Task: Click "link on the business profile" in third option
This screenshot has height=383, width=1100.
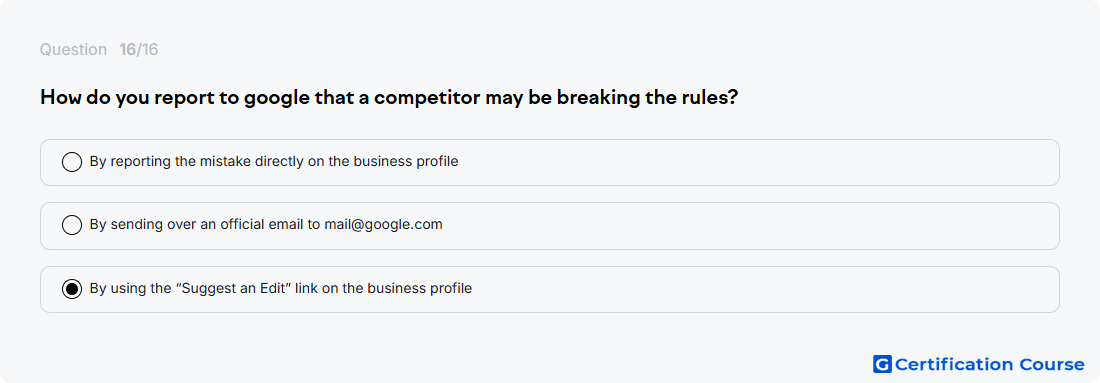Action: pyautogui.click(x=384, y=288)
